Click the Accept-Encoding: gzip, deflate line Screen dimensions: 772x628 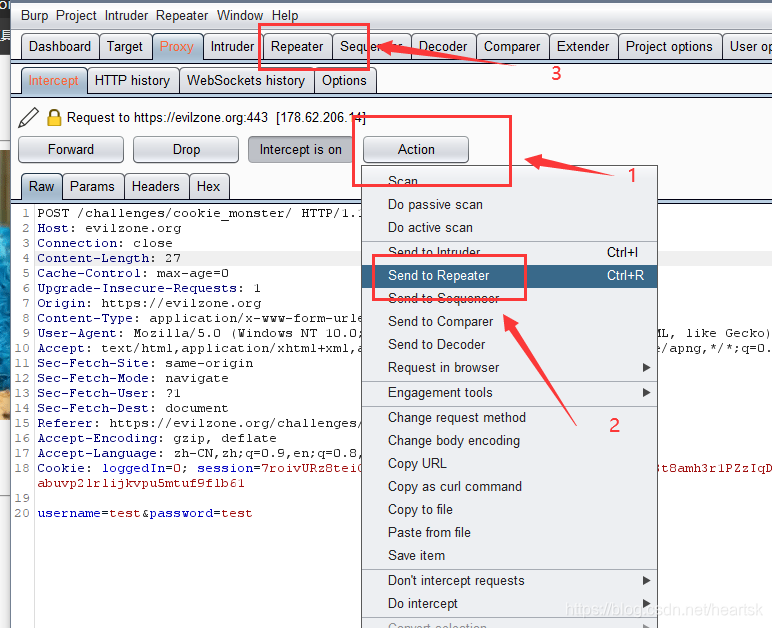tap(157, 439)
